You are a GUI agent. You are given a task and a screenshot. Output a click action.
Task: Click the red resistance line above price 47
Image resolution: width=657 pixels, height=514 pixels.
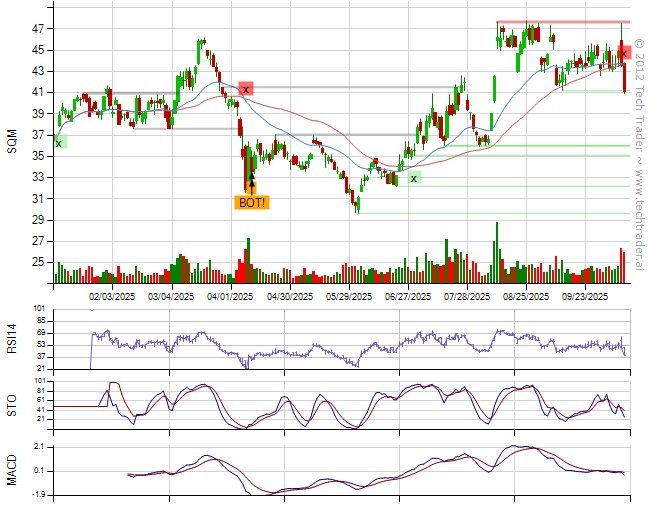[x=560, y=22]
